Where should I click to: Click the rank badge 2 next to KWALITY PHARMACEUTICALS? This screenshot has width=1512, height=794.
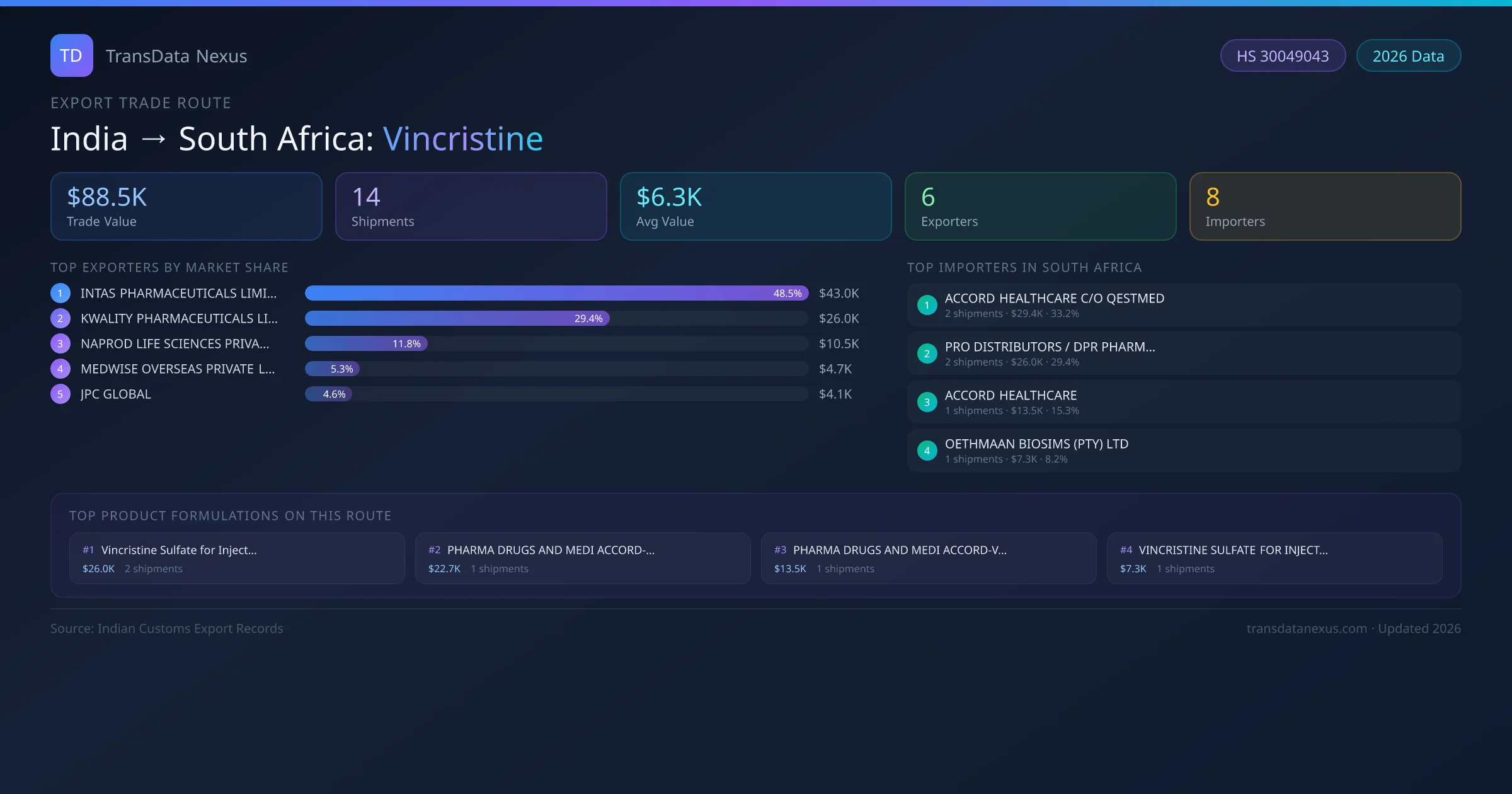tap(60, 318)
